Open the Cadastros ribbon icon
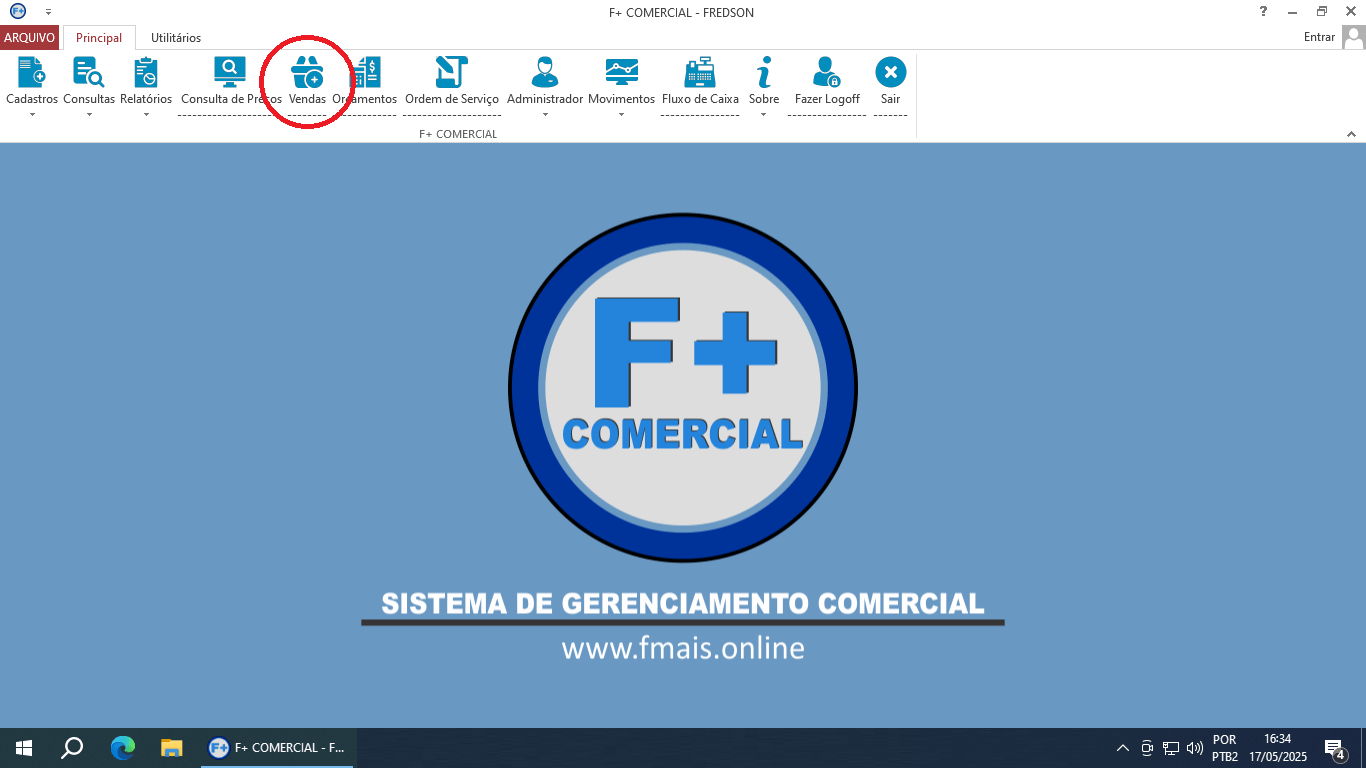Viewport: 1366px width, 768px height. click(32, 72)
